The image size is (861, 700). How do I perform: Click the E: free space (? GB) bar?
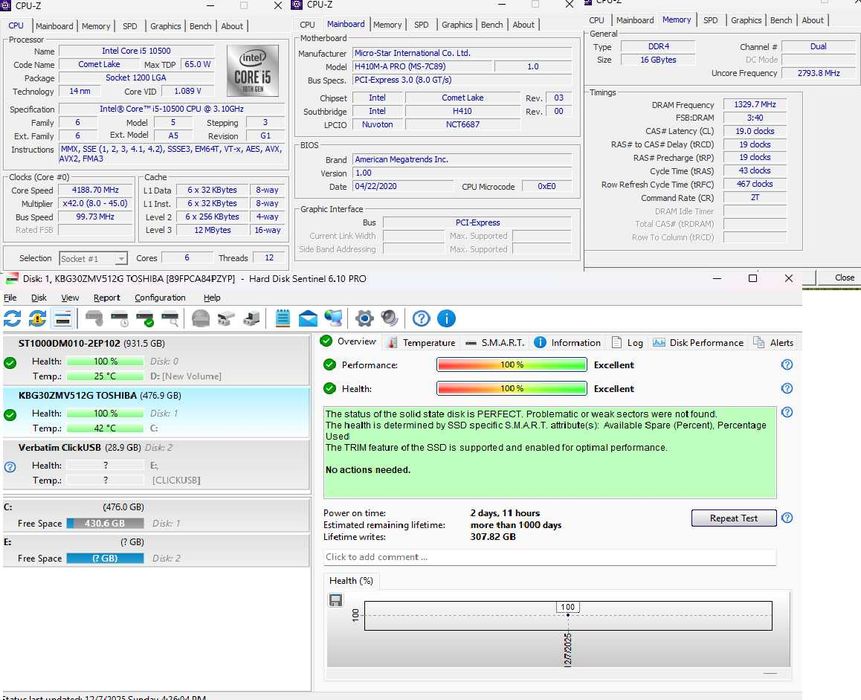coord(105,558)
